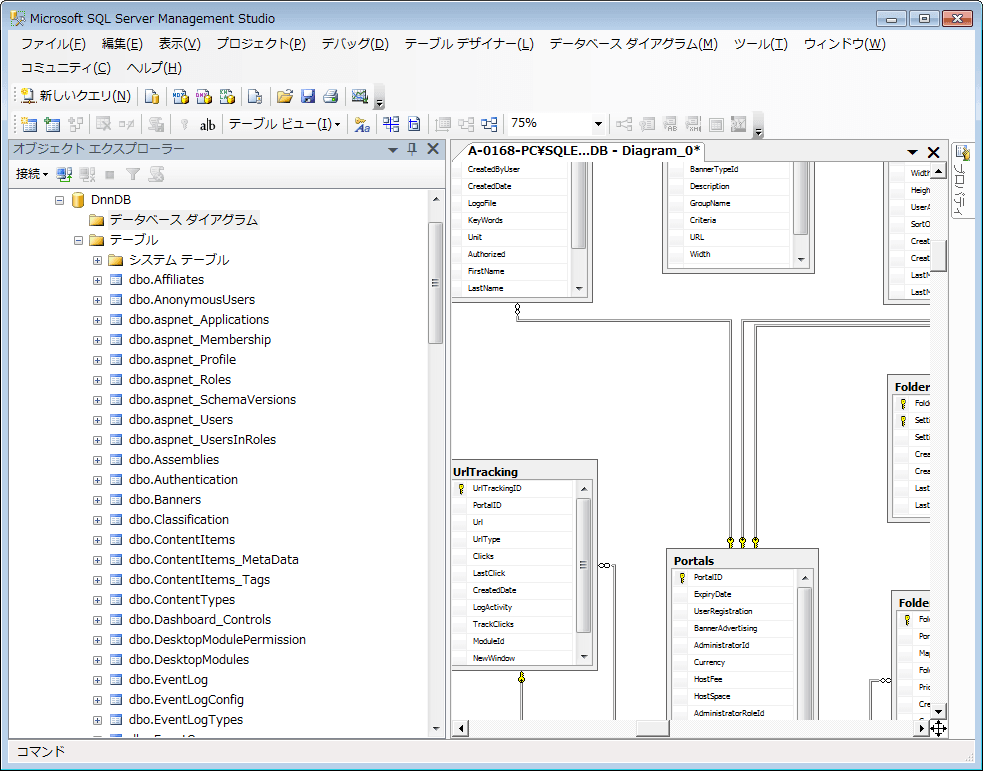Viewport: 983px width, 771px height.
Task: Select dbo.aspnet_Users in the tree
Action: click(181, 420)
